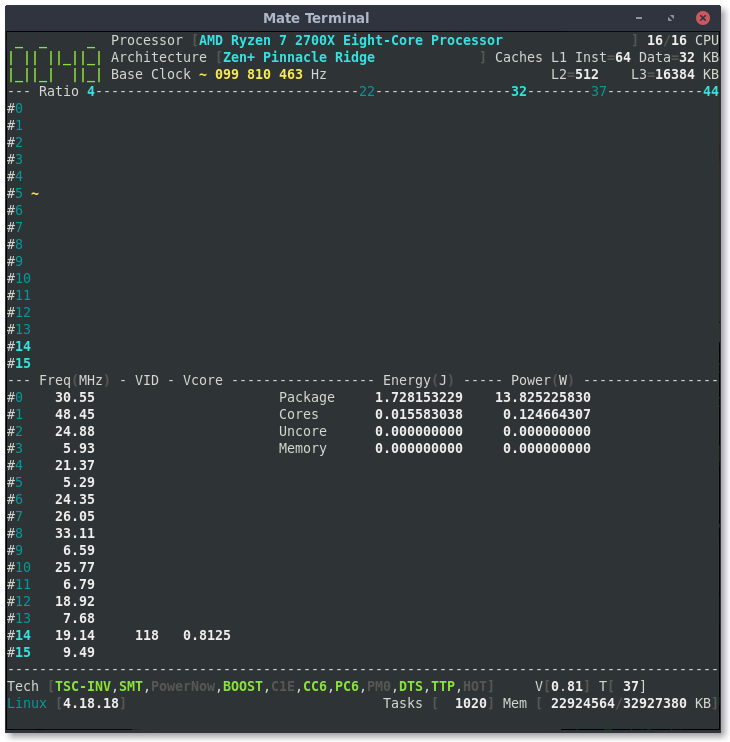
Task: Click frequency 19.14 for core #14
Action: pyautogui.click(x=75, y=636)
